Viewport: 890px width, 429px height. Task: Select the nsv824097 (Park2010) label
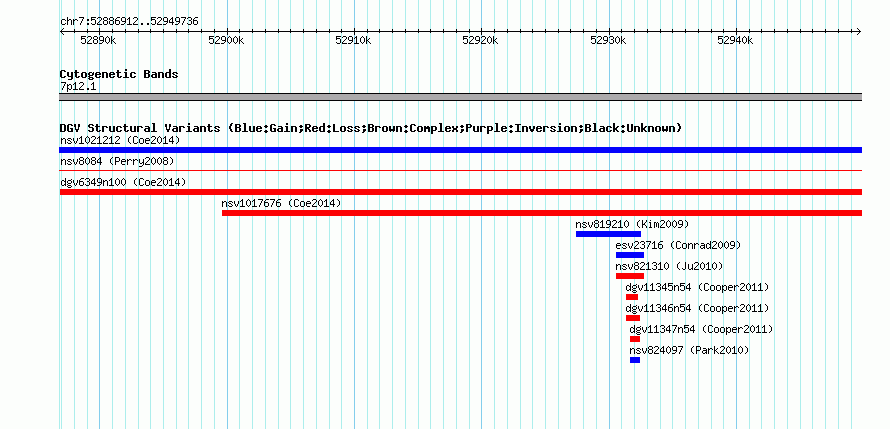(x=690, y=350)
